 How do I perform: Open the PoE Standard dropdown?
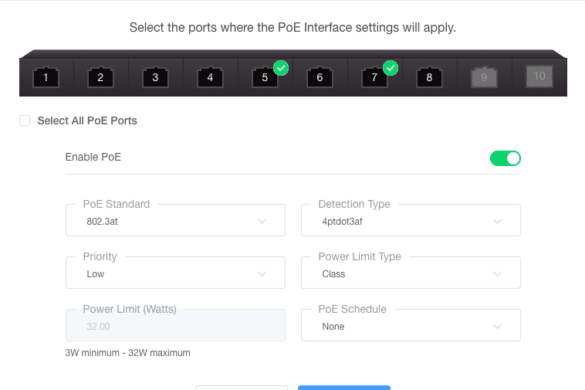pos(175,220)
